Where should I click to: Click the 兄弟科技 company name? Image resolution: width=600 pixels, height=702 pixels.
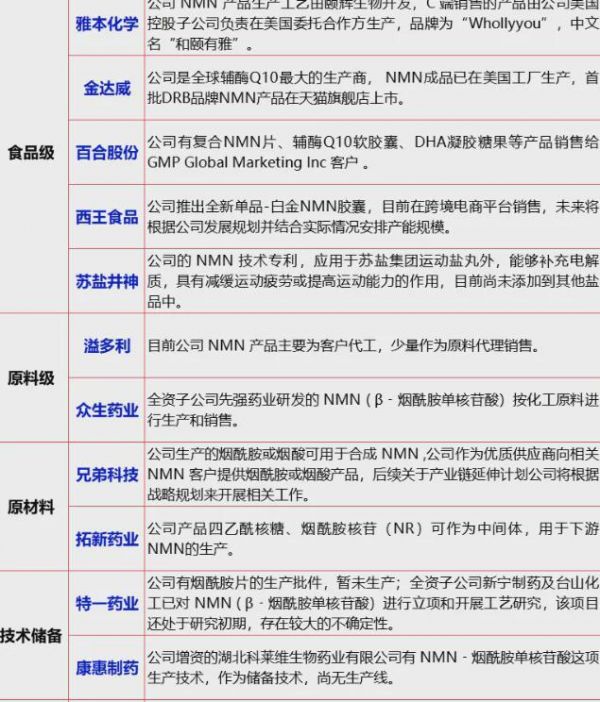tap(107, 475)
